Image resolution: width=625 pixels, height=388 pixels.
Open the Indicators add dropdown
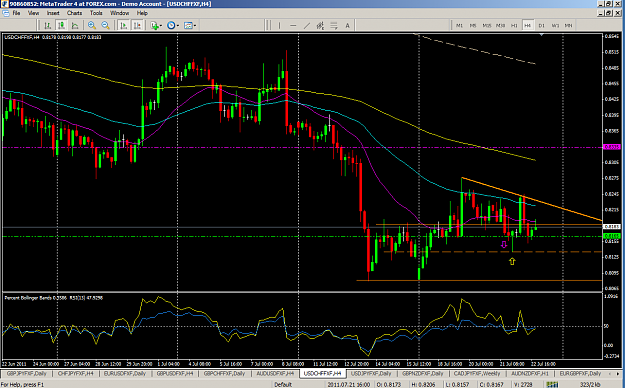[x=156, y=26]
